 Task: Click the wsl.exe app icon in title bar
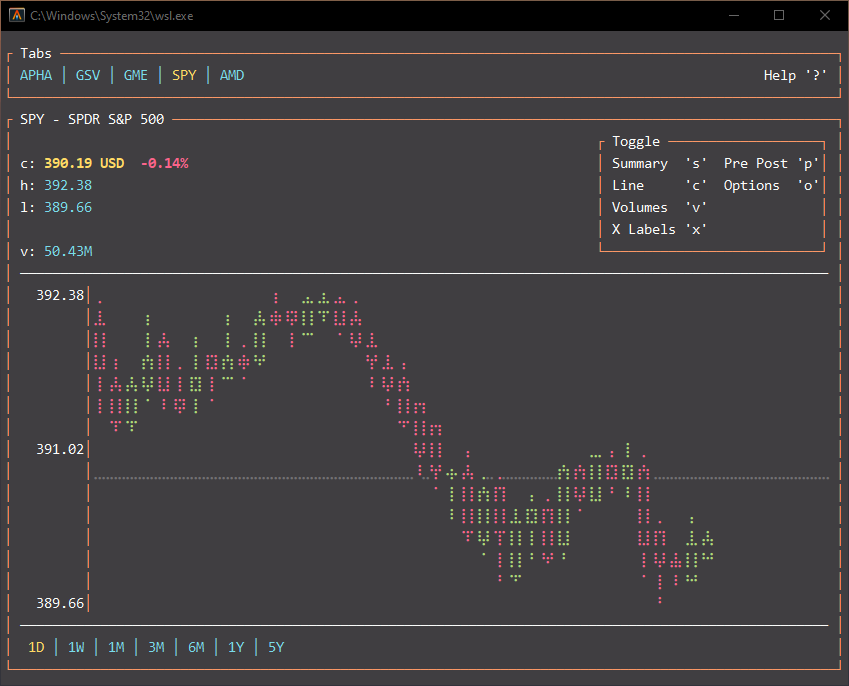(17, 15)
